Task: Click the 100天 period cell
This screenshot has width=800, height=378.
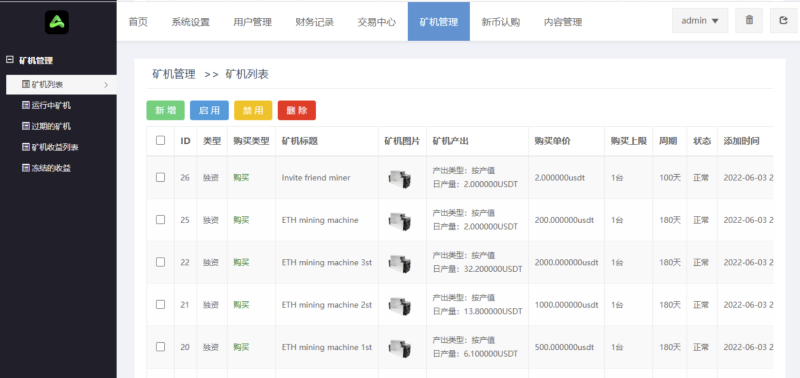Action: click(x=670, y=178)
